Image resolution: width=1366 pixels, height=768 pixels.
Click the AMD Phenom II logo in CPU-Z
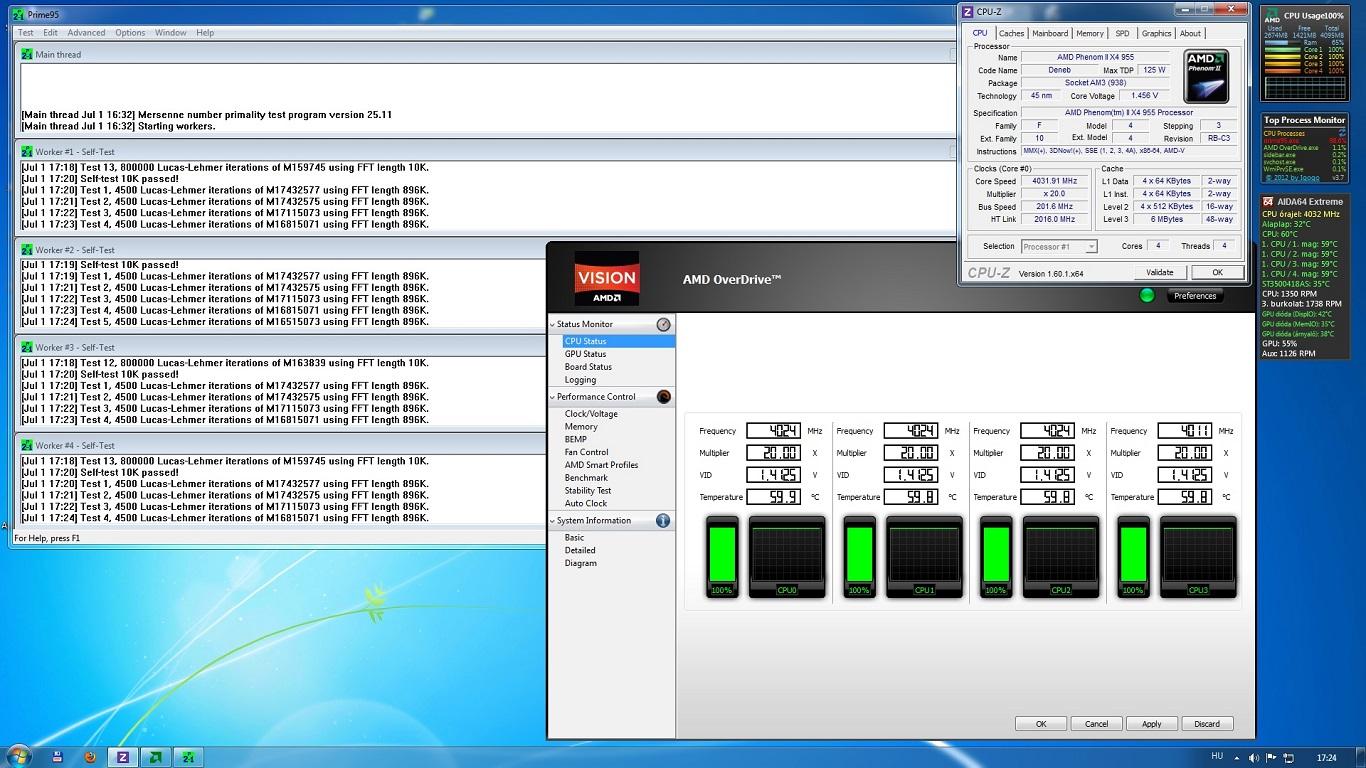tap(1206, 76)
